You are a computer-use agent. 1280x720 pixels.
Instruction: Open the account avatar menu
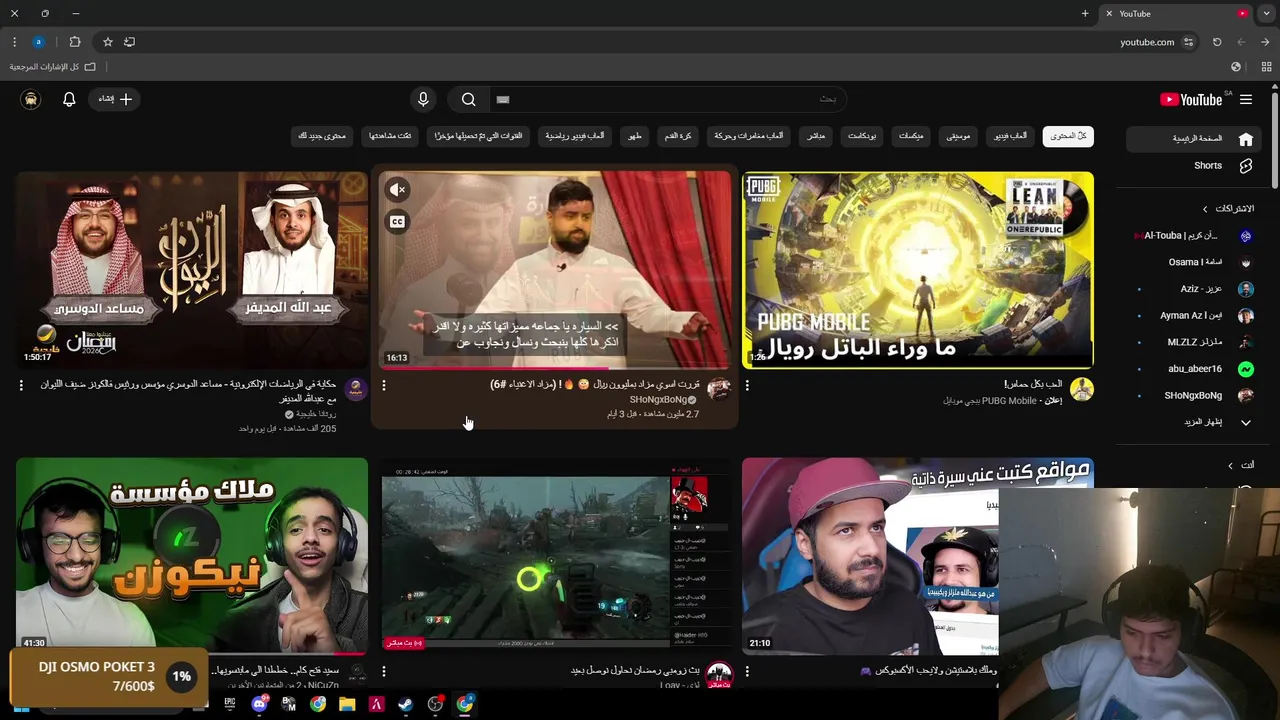(x=31, y=99)
